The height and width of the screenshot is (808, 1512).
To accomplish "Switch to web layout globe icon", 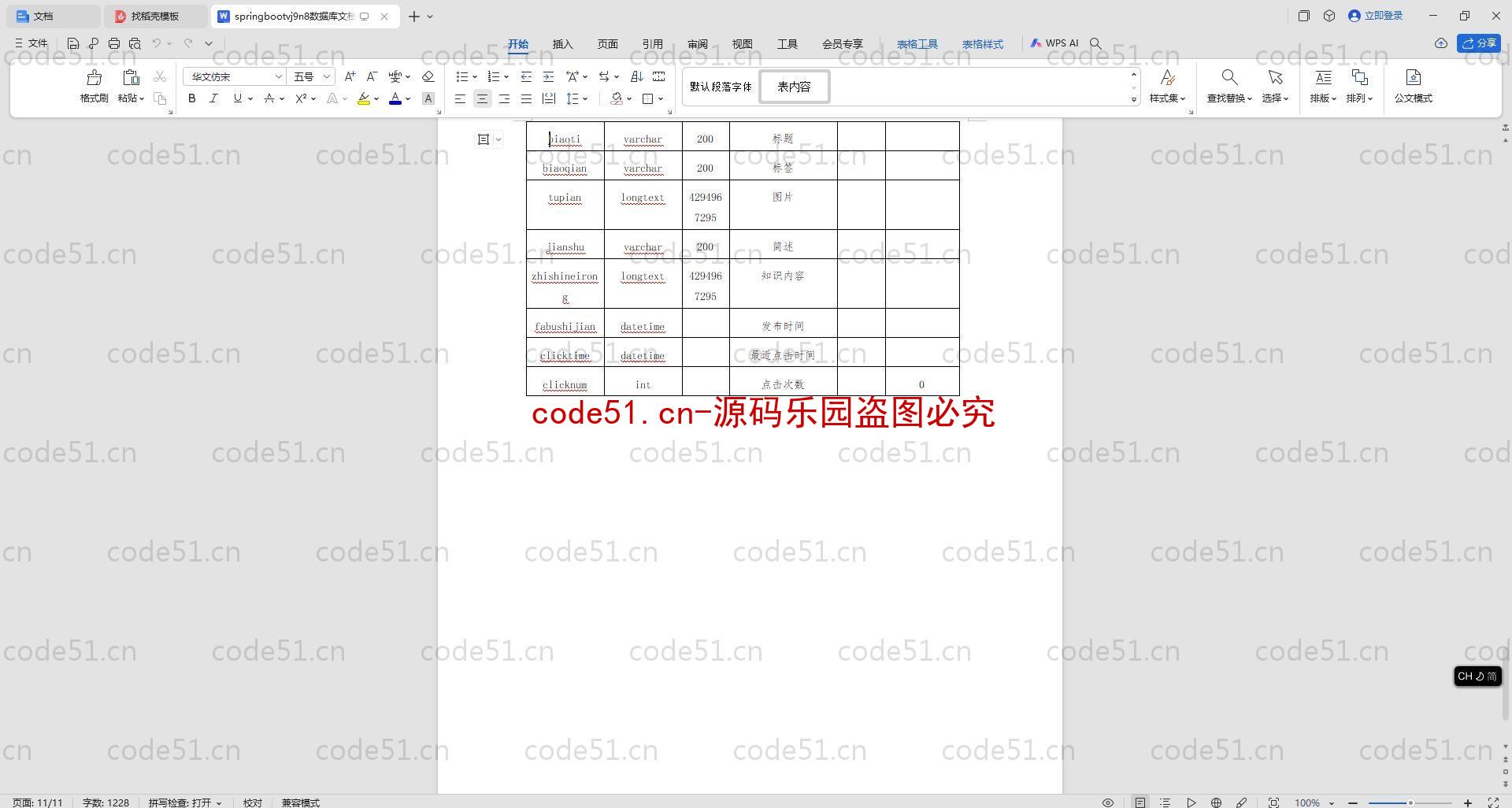I will tap(1216, 802).
